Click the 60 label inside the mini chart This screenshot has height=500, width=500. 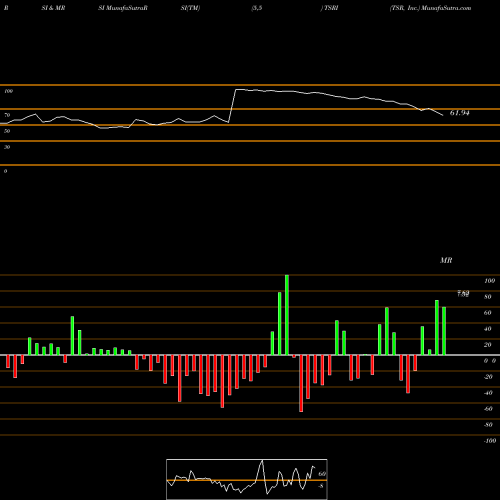point(322,474)
